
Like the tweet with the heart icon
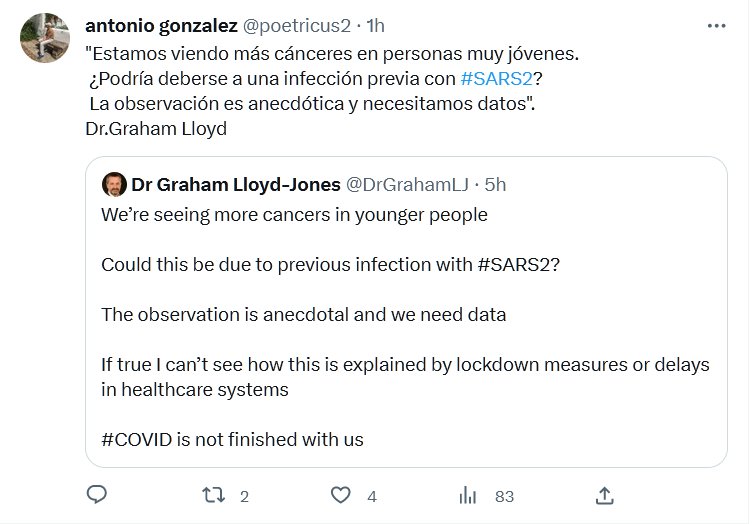coord(341,495)
